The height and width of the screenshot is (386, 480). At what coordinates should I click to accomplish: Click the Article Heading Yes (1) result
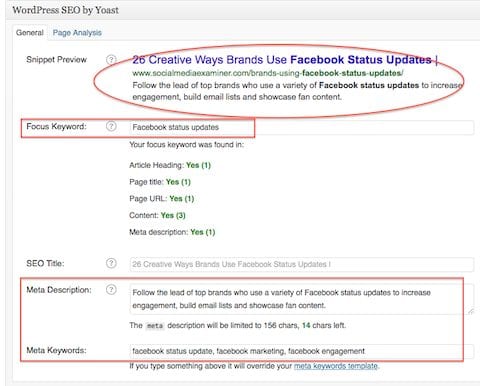click(x=198, y=165)
